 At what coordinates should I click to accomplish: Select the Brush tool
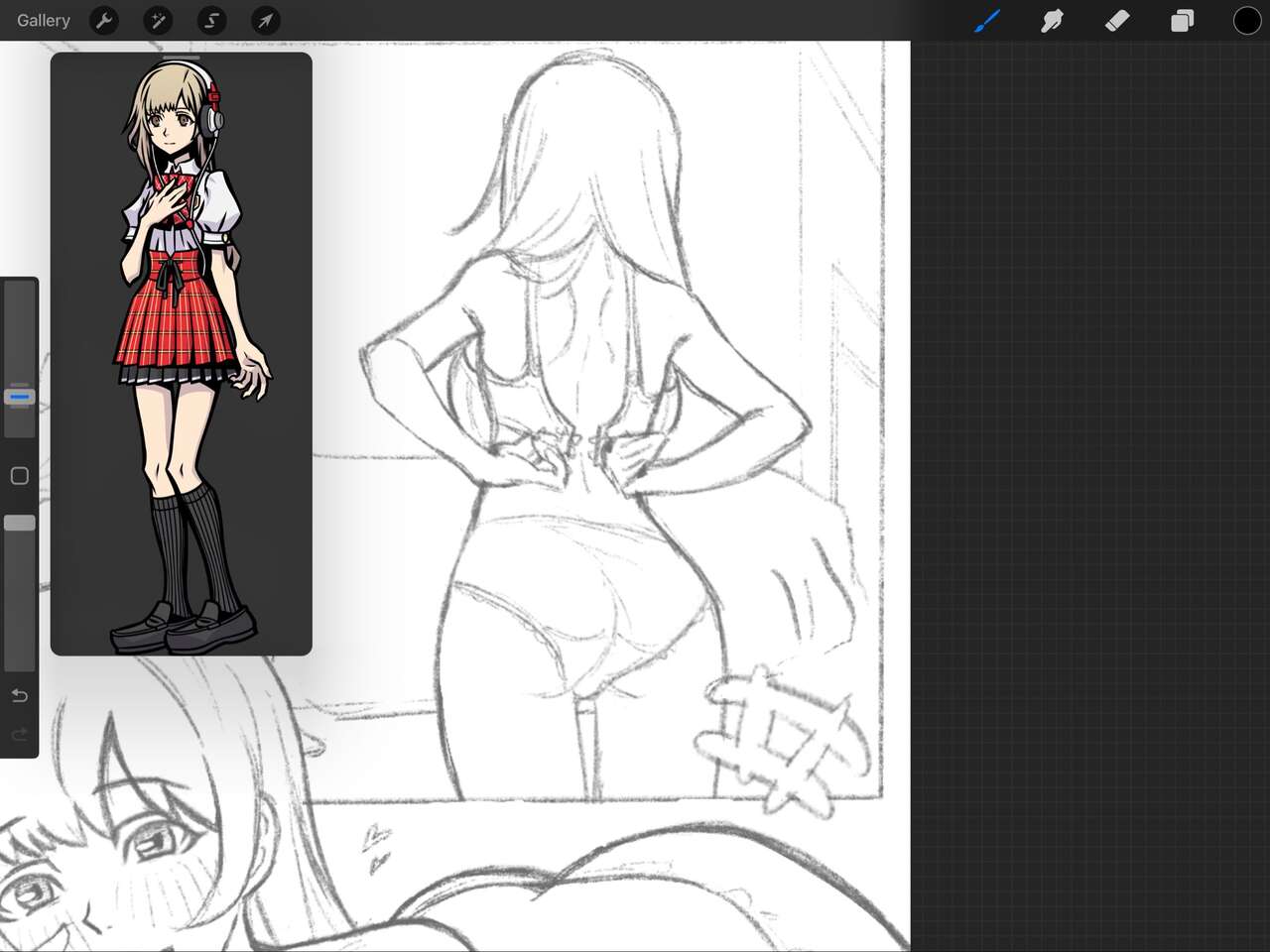click(986, 20)
